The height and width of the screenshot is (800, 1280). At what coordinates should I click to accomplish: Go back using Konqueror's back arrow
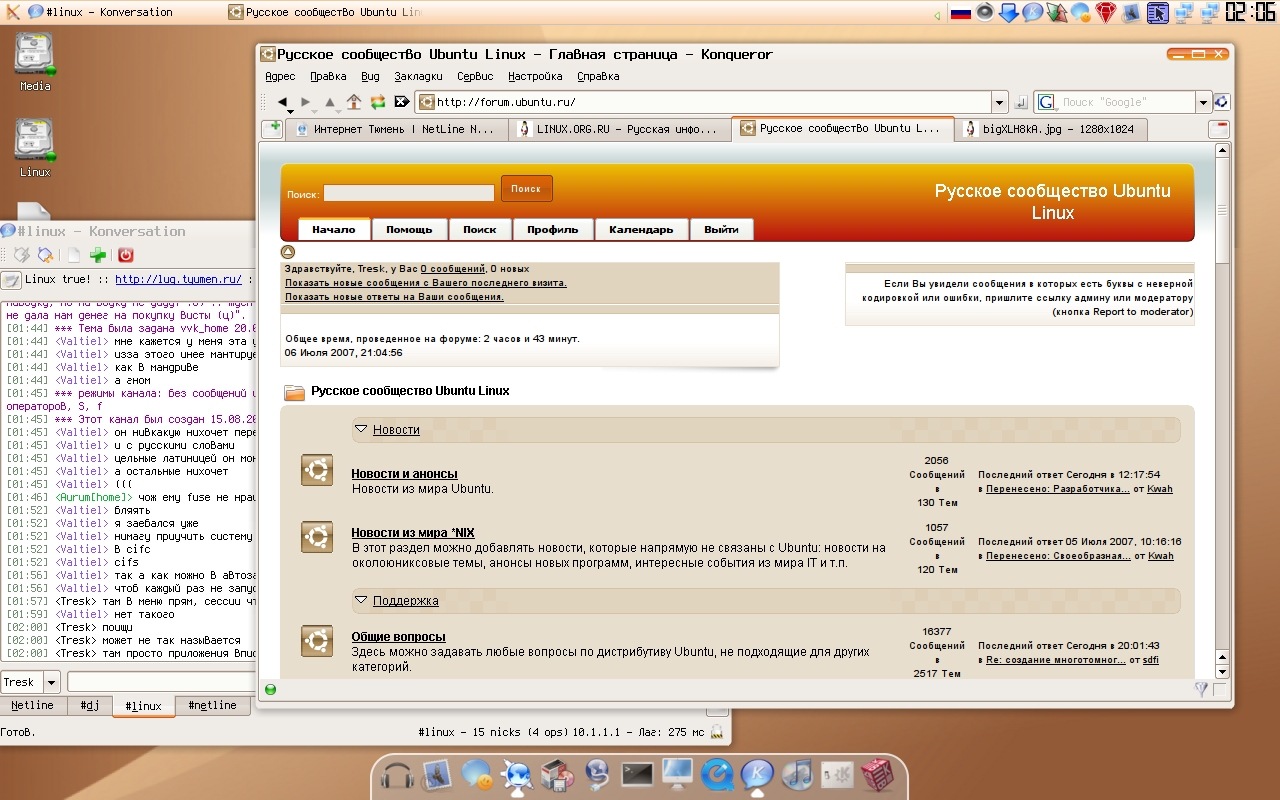pyautogui.click(x=283, y=102)
